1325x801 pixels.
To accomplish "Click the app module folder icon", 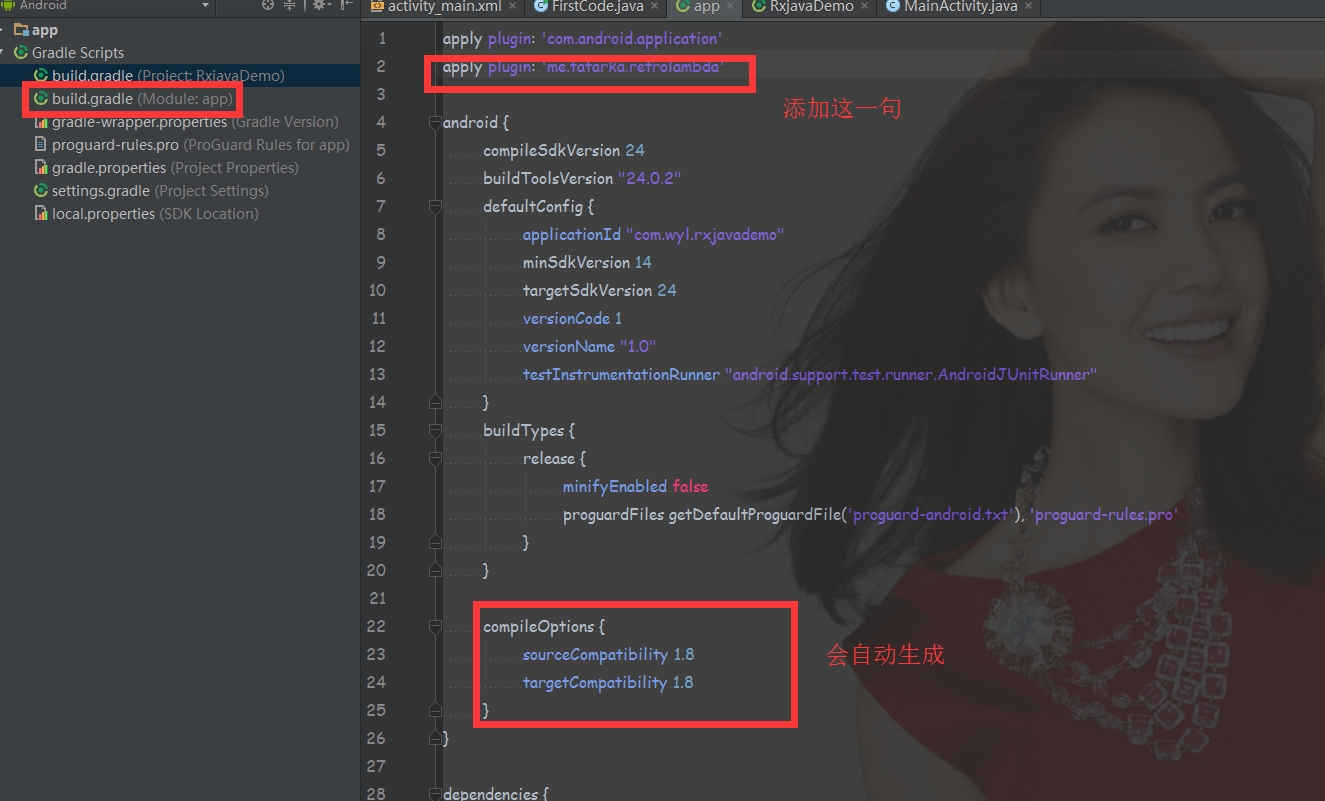I will (x=21, y=30).
